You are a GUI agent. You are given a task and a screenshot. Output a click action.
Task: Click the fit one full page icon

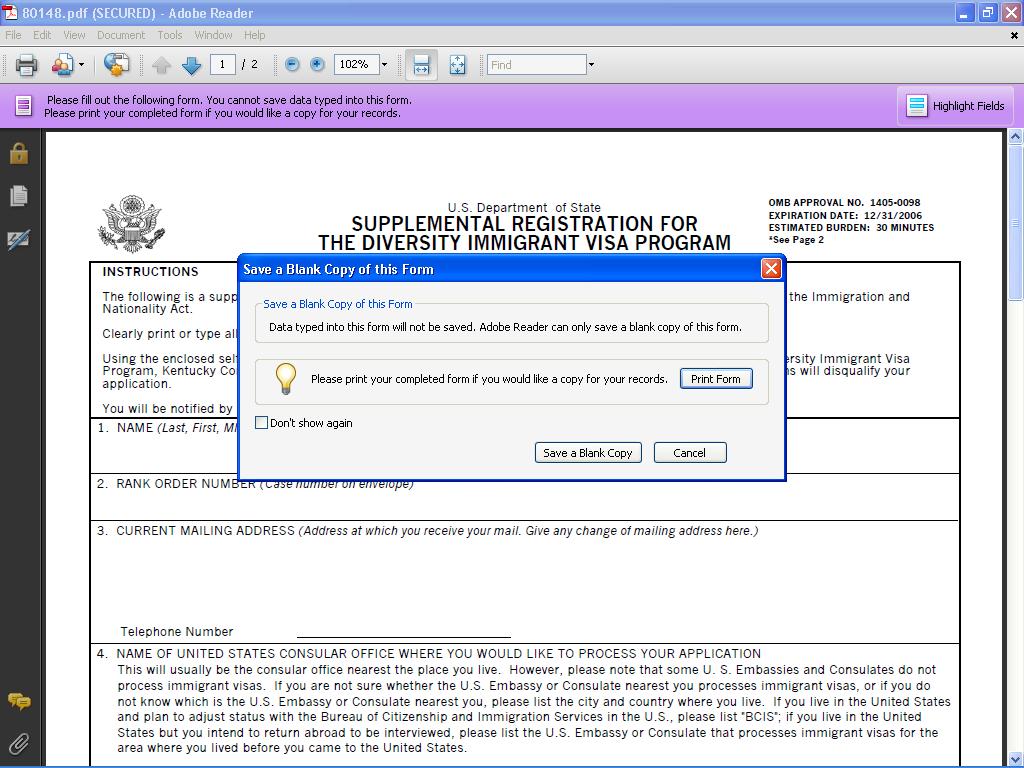tap(457, 65)
